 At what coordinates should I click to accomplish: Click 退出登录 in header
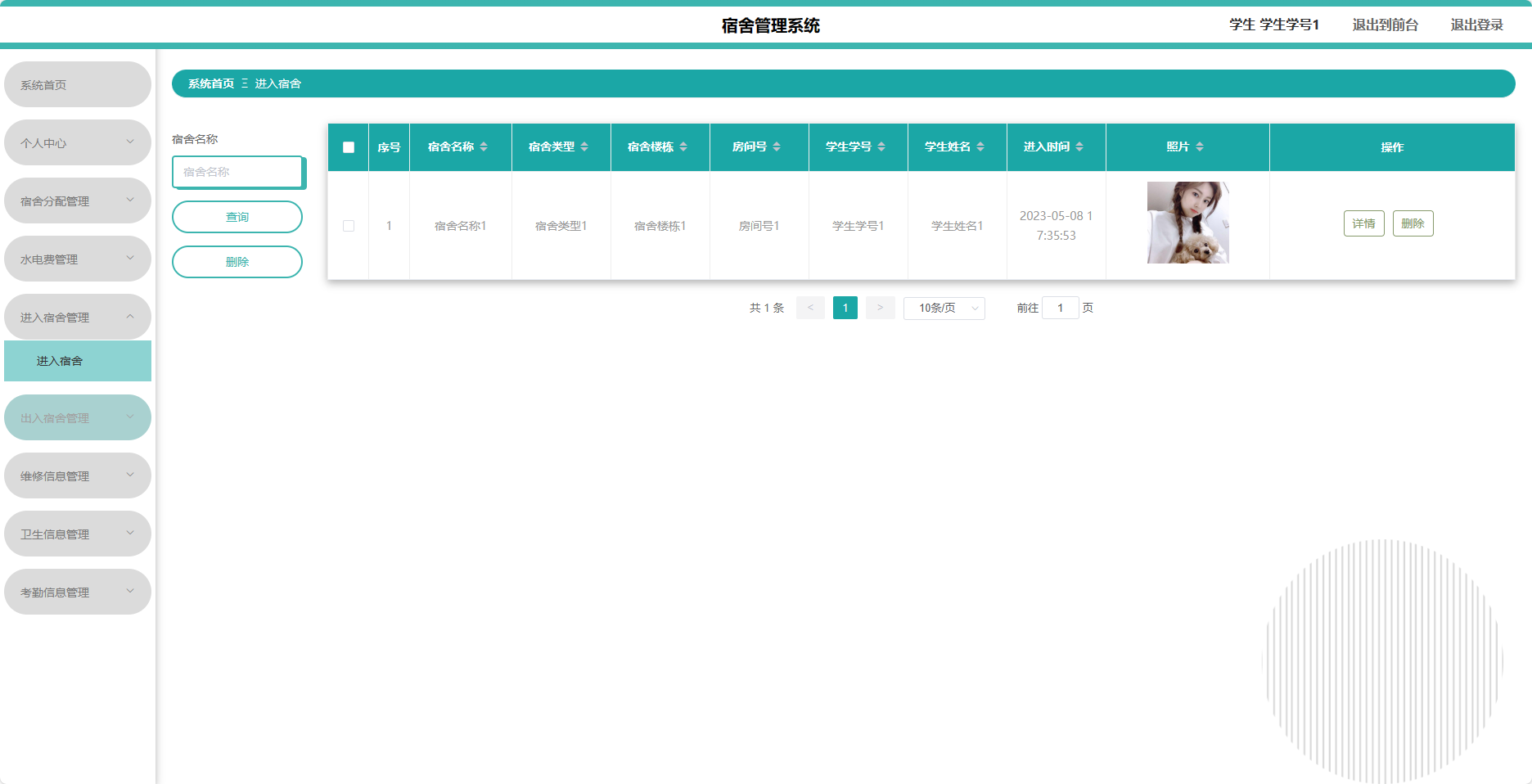click(x=1476, y=25)
